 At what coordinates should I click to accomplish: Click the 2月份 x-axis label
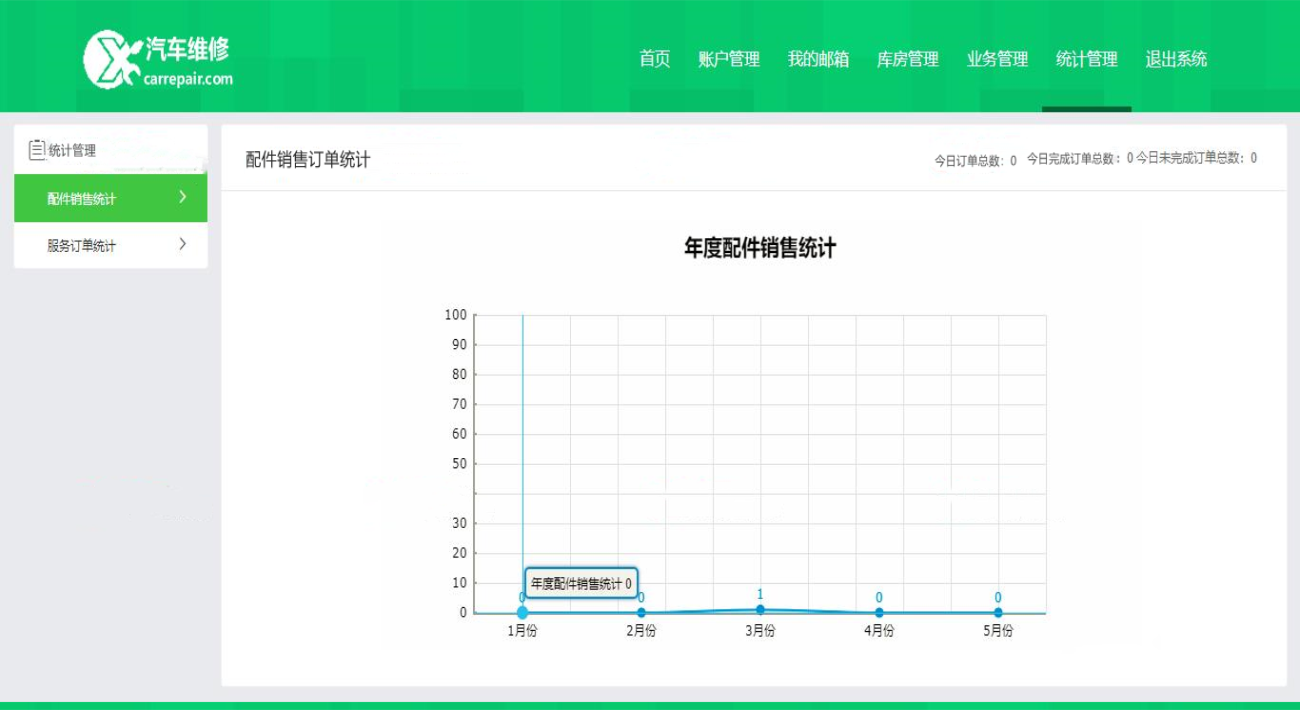[641, 631]
